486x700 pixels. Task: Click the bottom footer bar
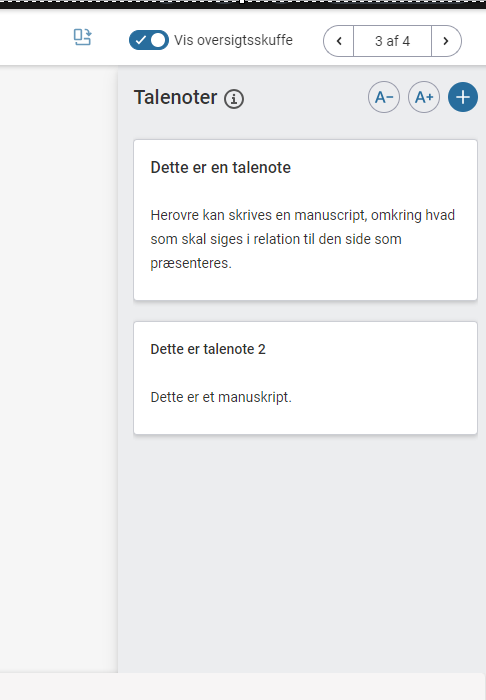pos(243,686)
